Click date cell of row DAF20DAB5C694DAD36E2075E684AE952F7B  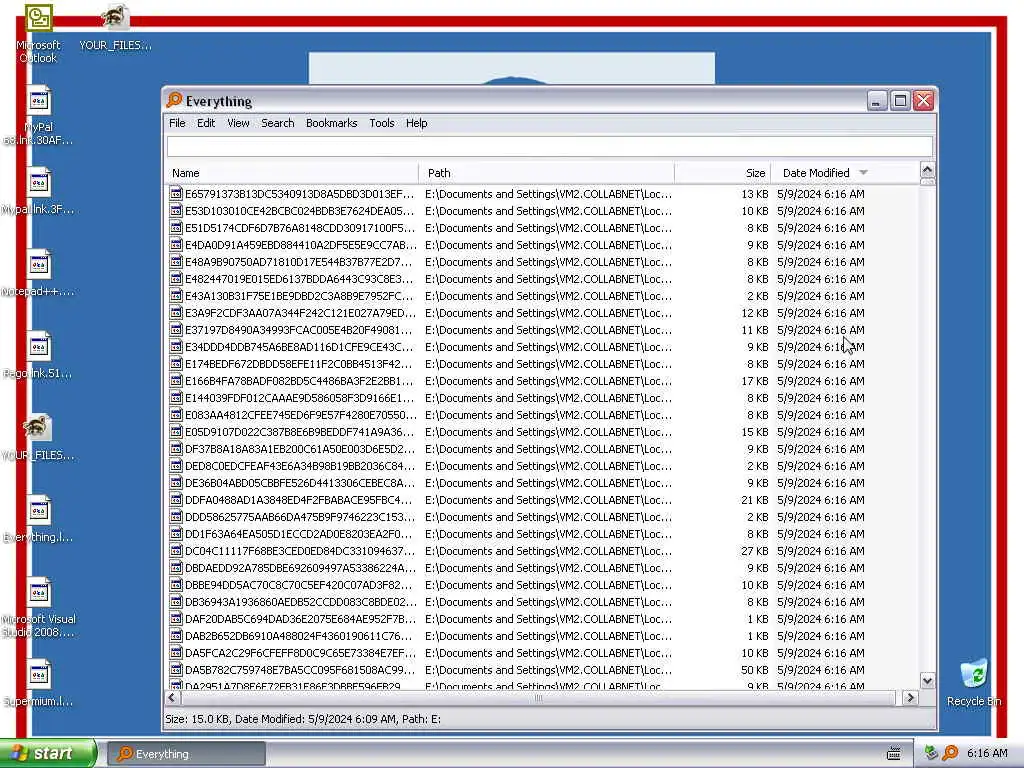coord(820,618)
